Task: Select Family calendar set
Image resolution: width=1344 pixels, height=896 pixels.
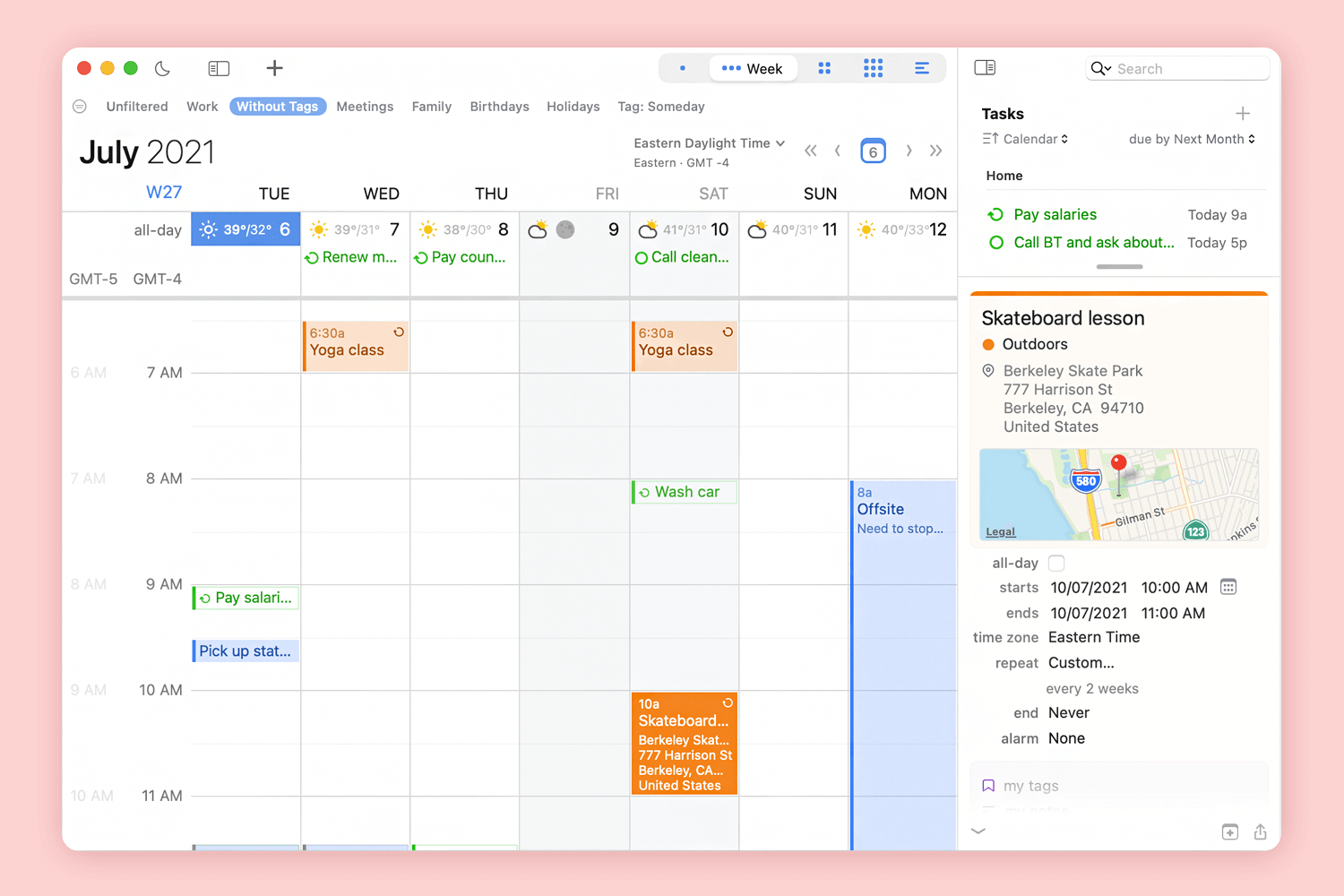Action: [x=432, y=107]
